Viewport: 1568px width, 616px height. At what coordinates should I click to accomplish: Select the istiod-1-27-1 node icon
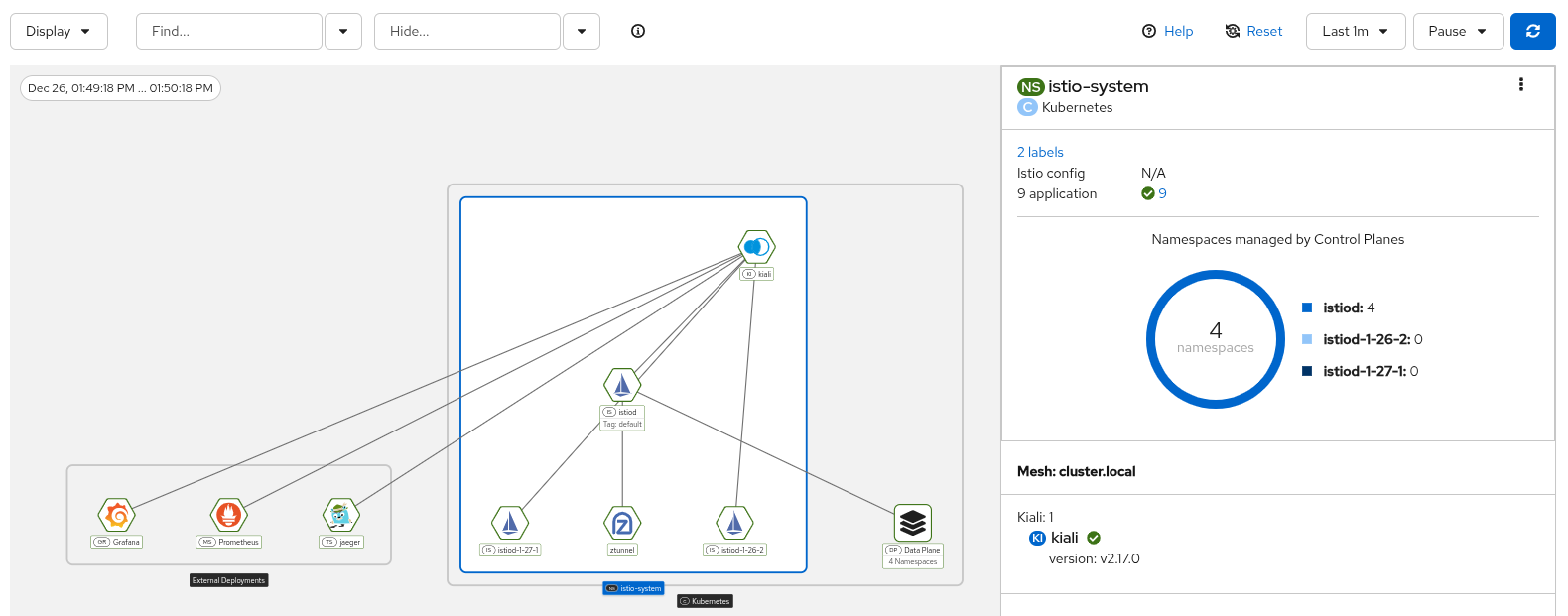pos(510,524)
